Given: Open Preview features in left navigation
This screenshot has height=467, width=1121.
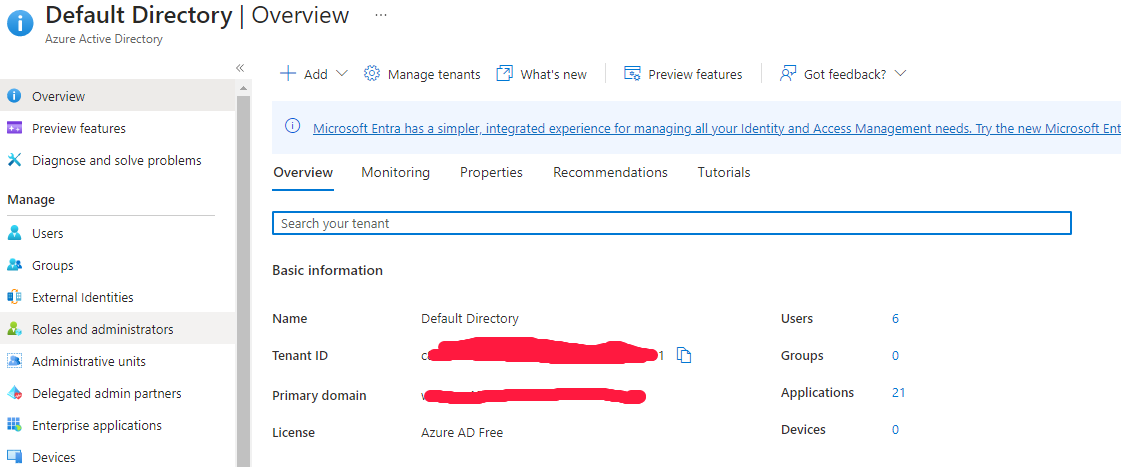Looking at the screenshot, I should click(x=117, y=128).
